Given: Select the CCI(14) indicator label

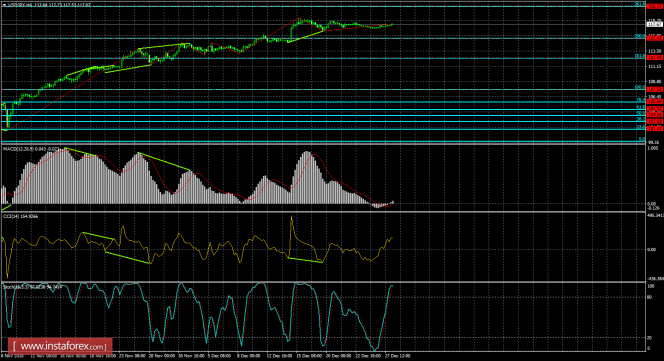Looking at the screenshot, I should (9, 216).
